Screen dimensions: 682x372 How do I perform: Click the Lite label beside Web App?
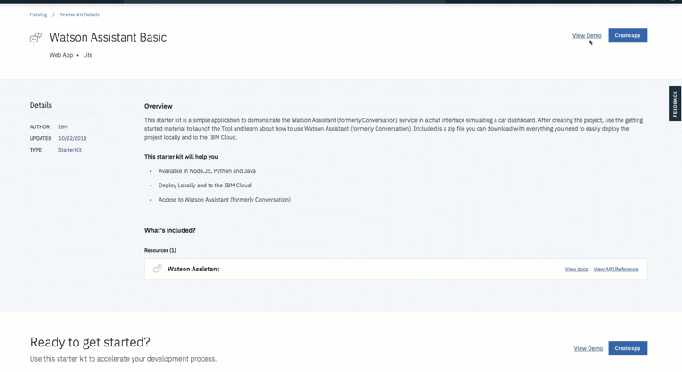pos(87,55)
